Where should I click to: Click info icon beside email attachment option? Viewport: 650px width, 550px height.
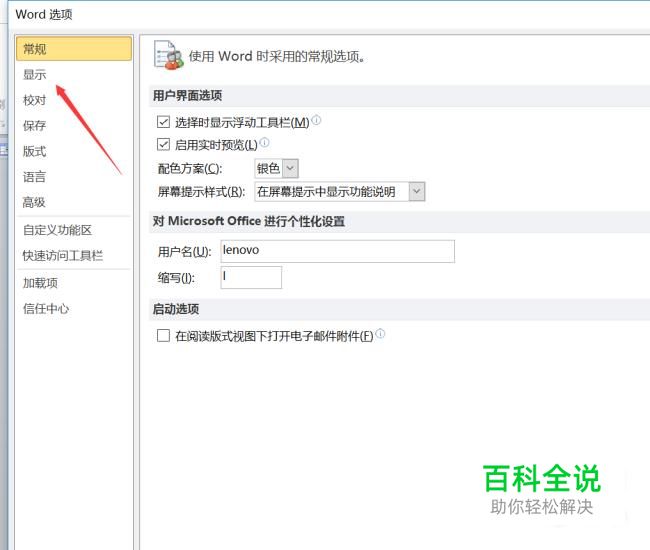coord(380,333)
